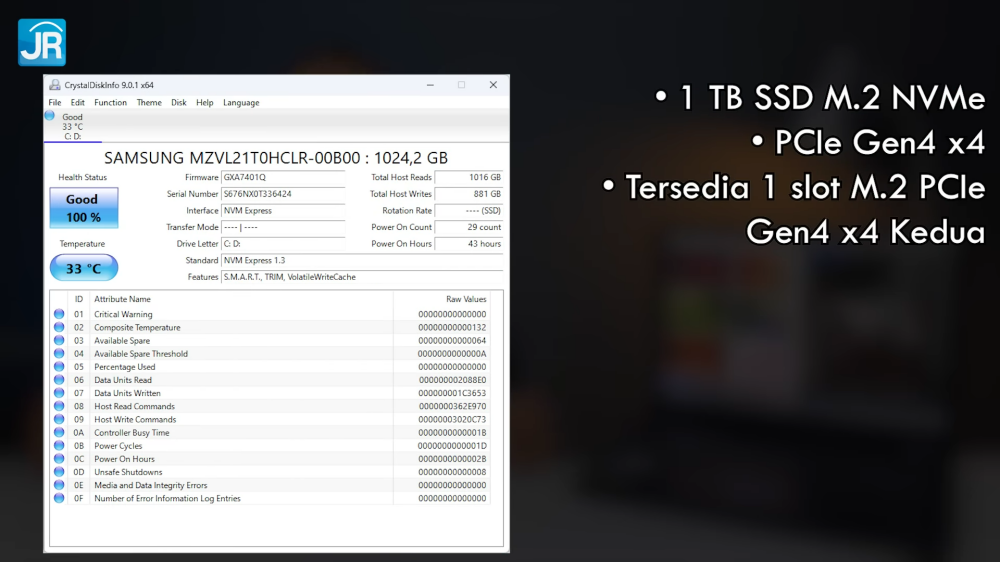This screenshot has width=1000, height=562.
Task: Open the Theme menu
Action: pyautogui.click(x=149, y=103)
